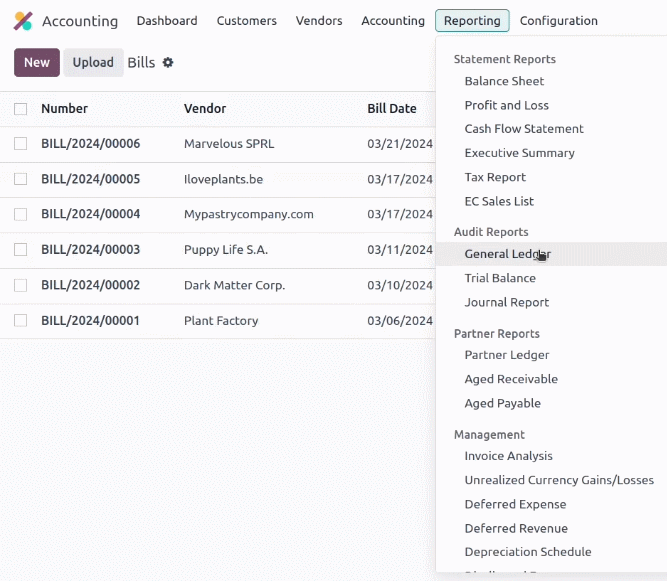Image resolution: width=667 pixels, height=581 pixels.
Task: Open Tax Report entry
Action: click(495, 177)
